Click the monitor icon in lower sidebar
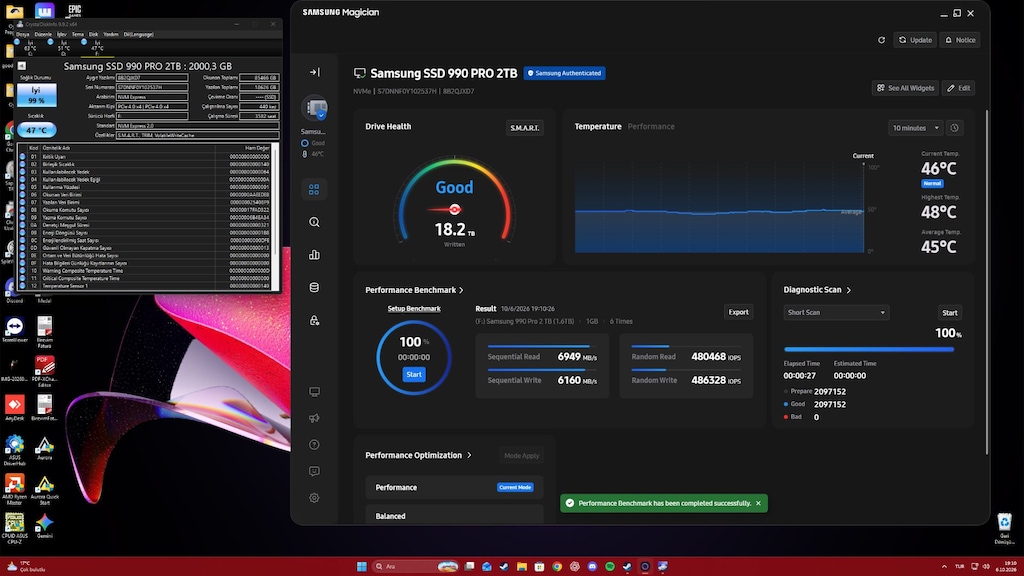1024x576 pixels. pyautogui.click(x=314, y=392)
